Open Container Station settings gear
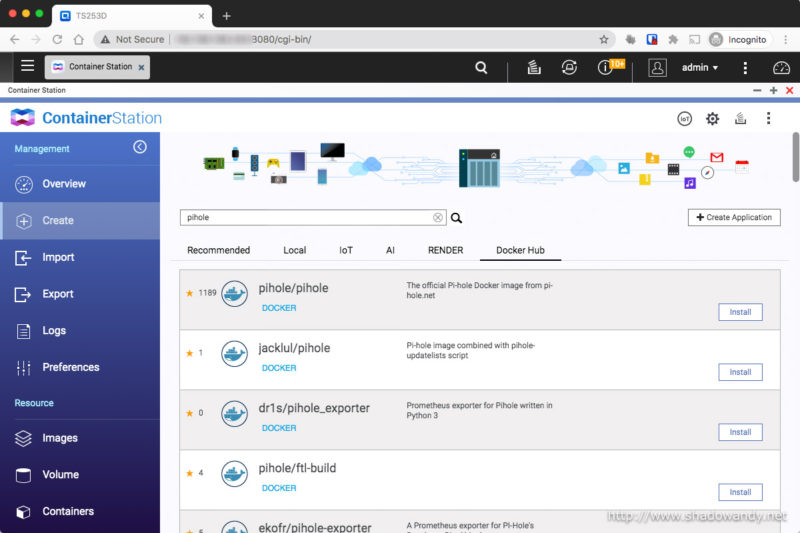The image size is (800, 533). click(x=712, y=118)
